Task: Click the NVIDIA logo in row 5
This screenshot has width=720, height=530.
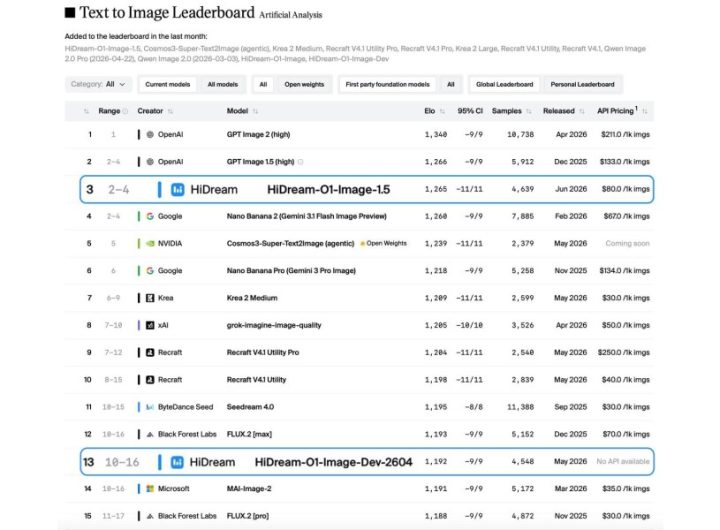Action: (x=150, y=243)
